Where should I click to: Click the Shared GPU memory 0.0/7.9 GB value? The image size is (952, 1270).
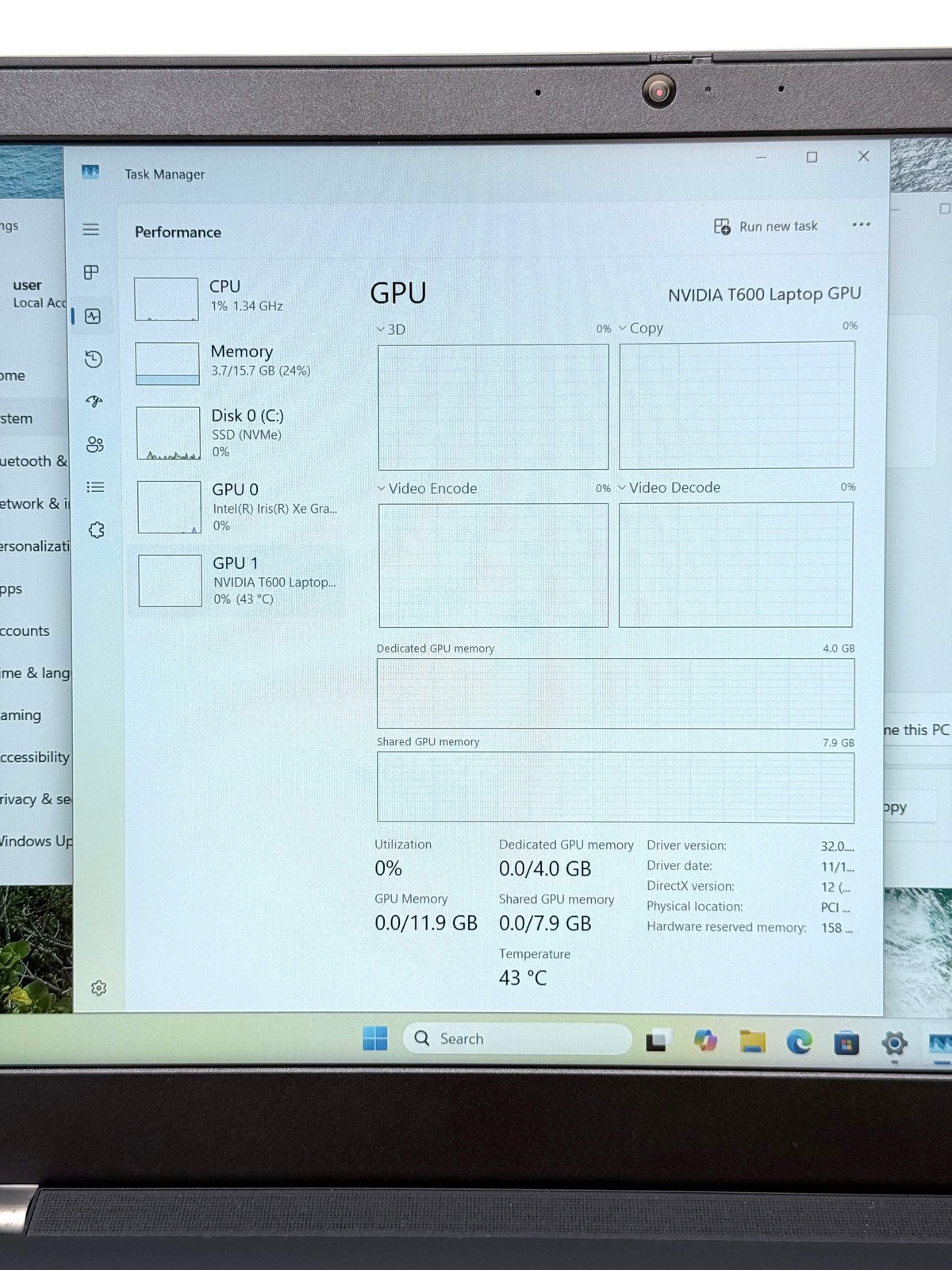coord(545,924)
